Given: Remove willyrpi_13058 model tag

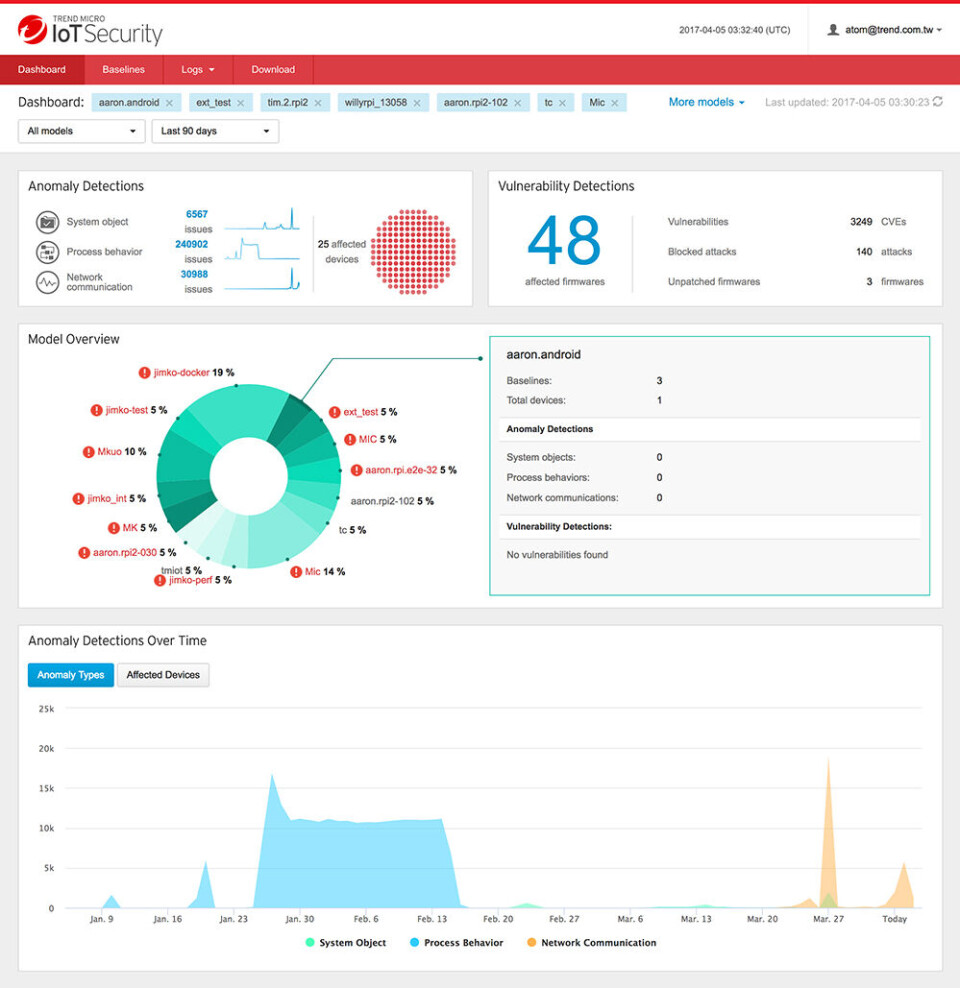Looking at the screenshot, I should coord(417,103).
